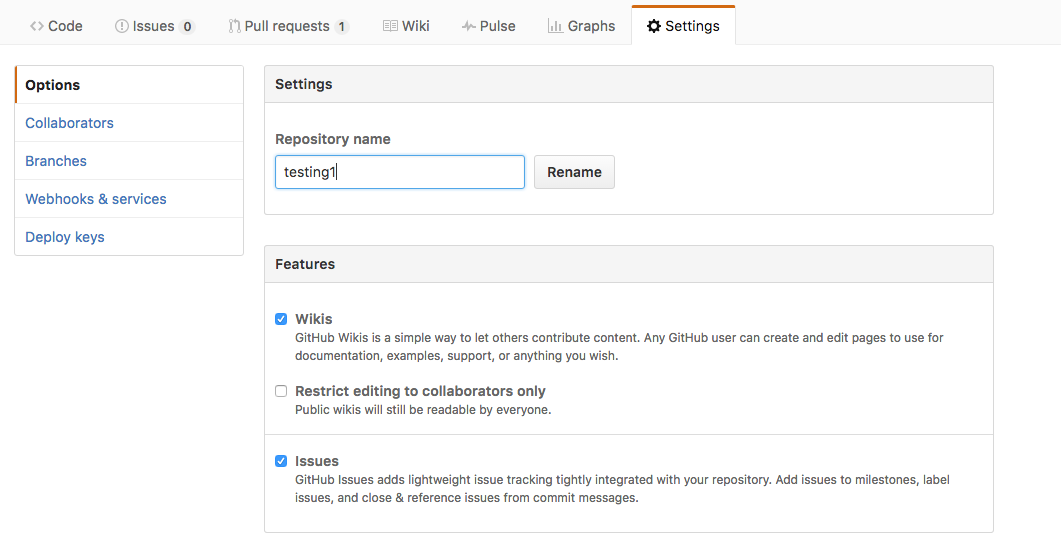
Task: Uncheck the Wikis checkbox
Action: click(281, 319)
